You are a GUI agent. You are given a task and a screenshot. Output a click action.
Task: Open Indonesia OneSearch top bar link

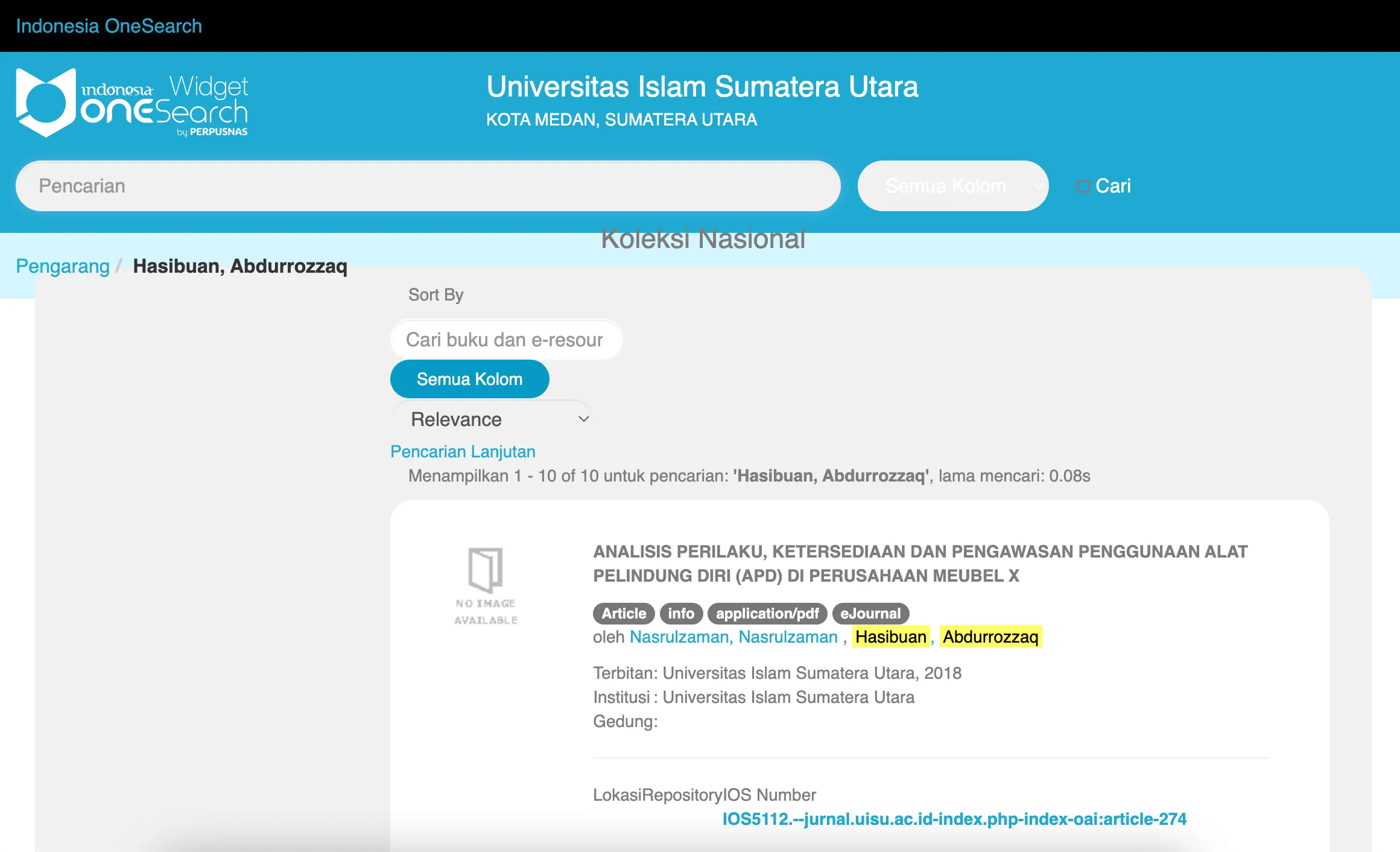pyautogui.click(x=109, y=26)
